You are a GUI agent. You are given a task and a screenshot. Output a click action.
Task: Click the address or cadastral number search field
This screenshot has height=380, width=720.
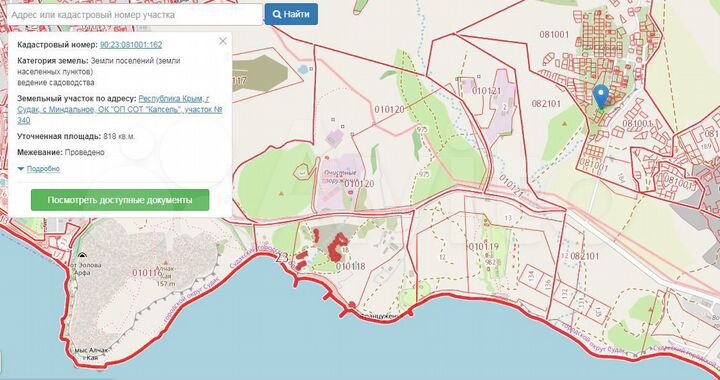pyautogui.click(x=134, y=15)
